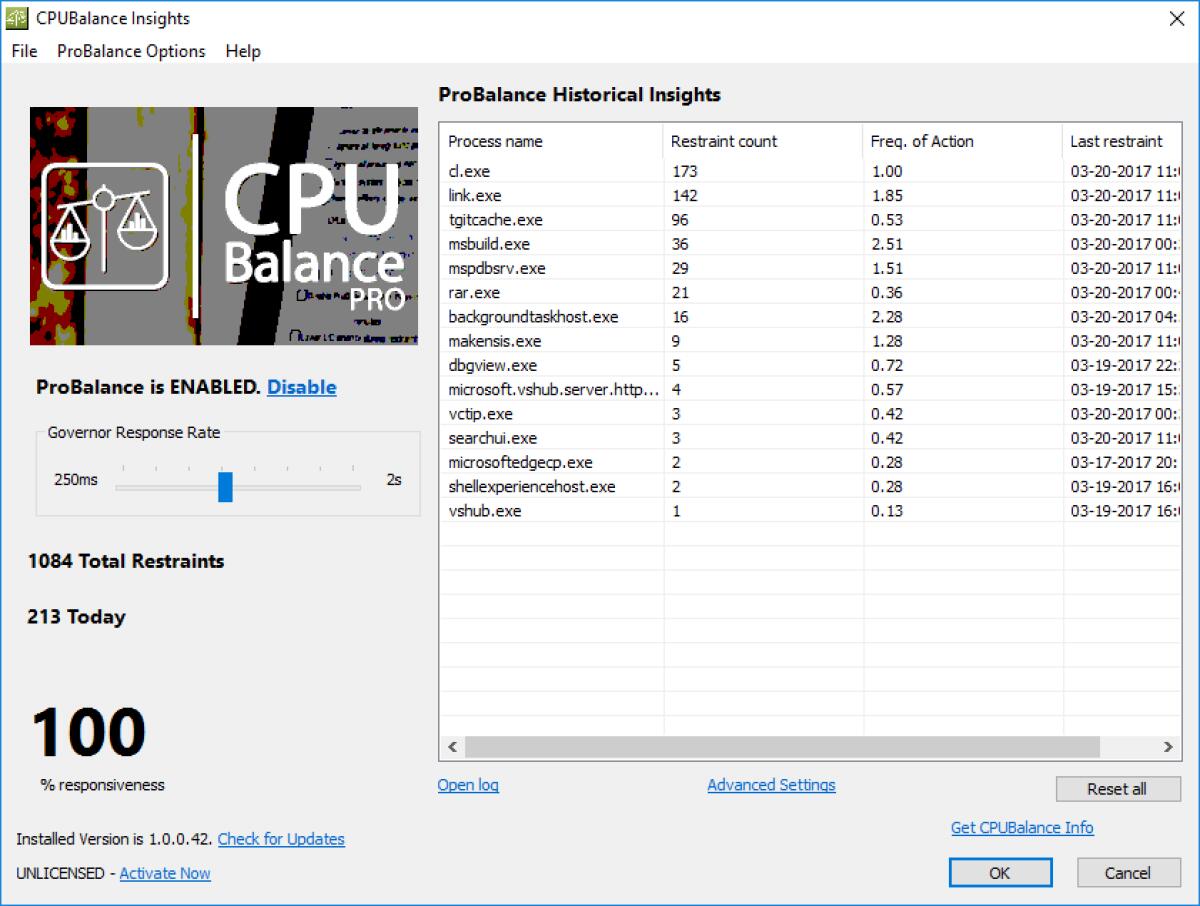Open the File menu
1200x906 pixels.
[23, 51]
